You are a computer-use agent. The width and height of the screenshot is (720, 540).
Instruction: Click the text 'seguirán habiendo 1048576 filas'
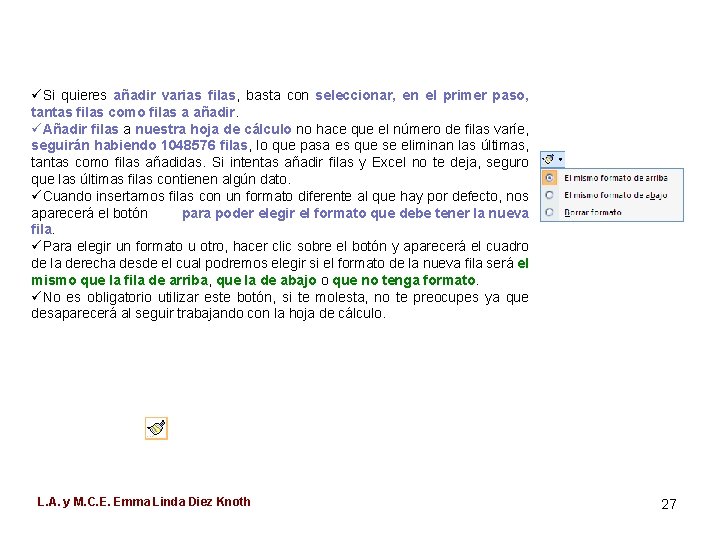tap(140, 145)
